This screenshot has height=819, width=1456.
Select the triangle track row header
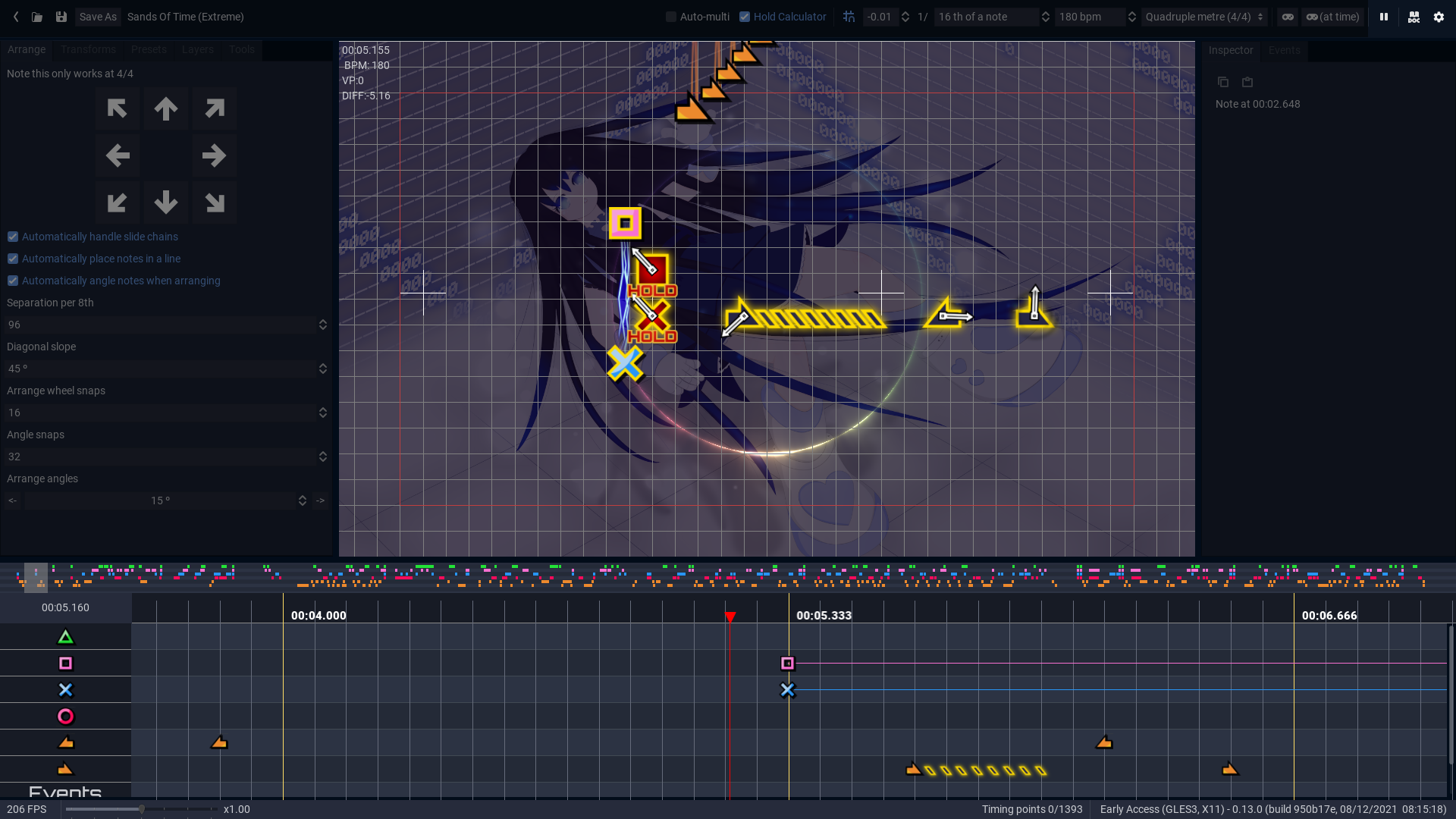[65, 637]
